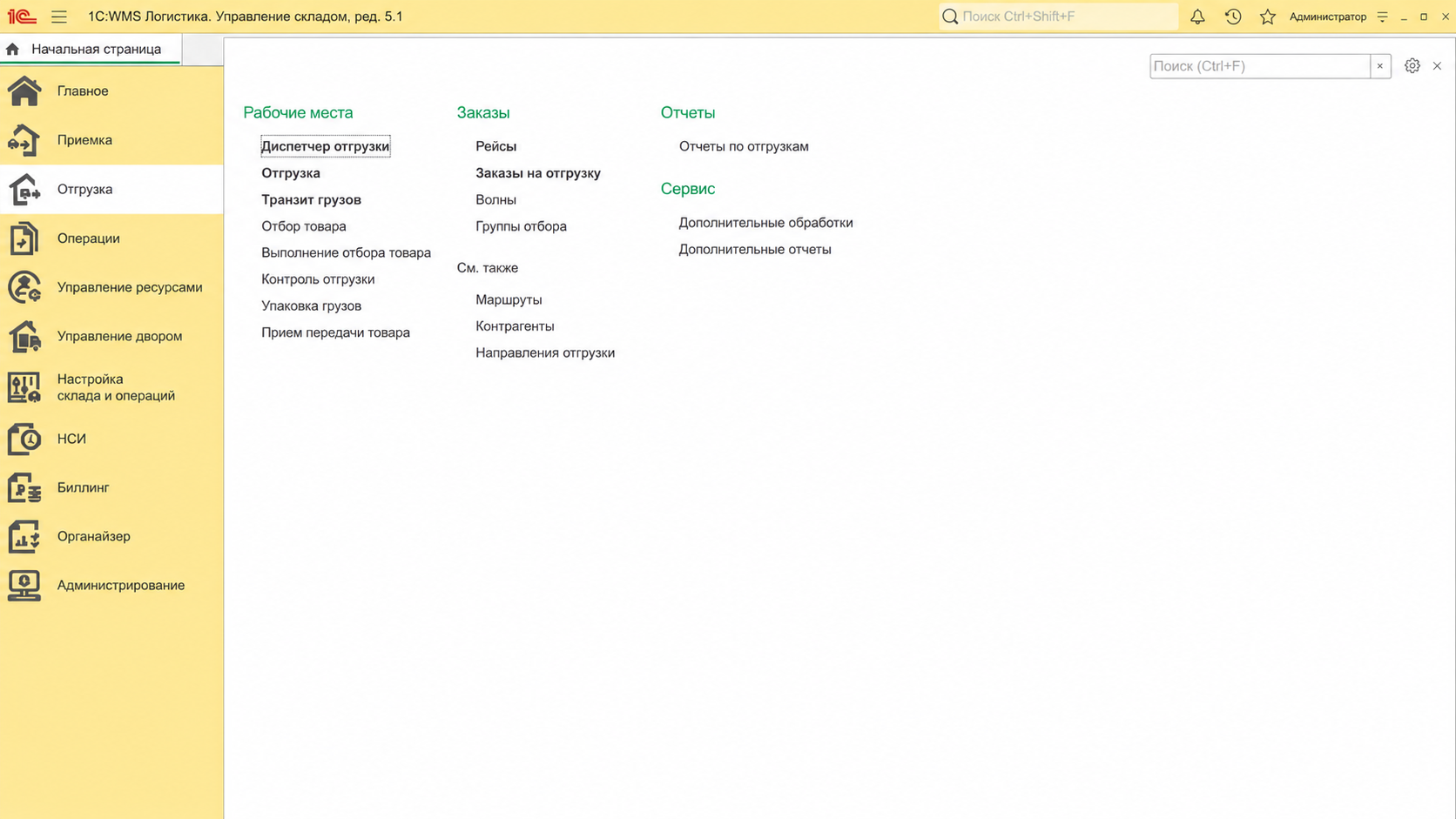
Task: Open history clock icon
Action: [x=1233, y=17]
